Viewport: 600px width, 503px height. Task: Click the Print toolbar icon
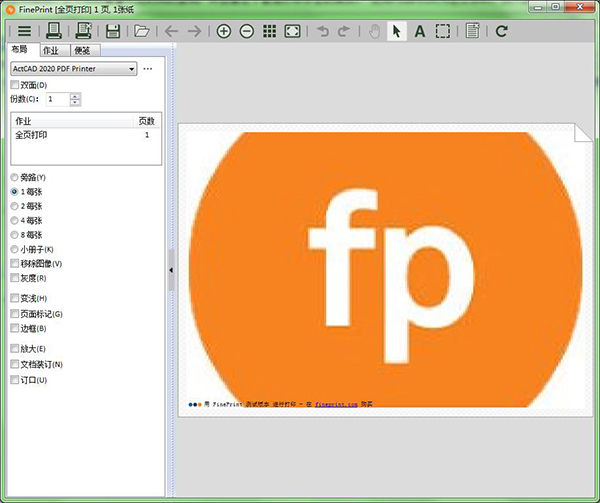(x=54, y=31)
